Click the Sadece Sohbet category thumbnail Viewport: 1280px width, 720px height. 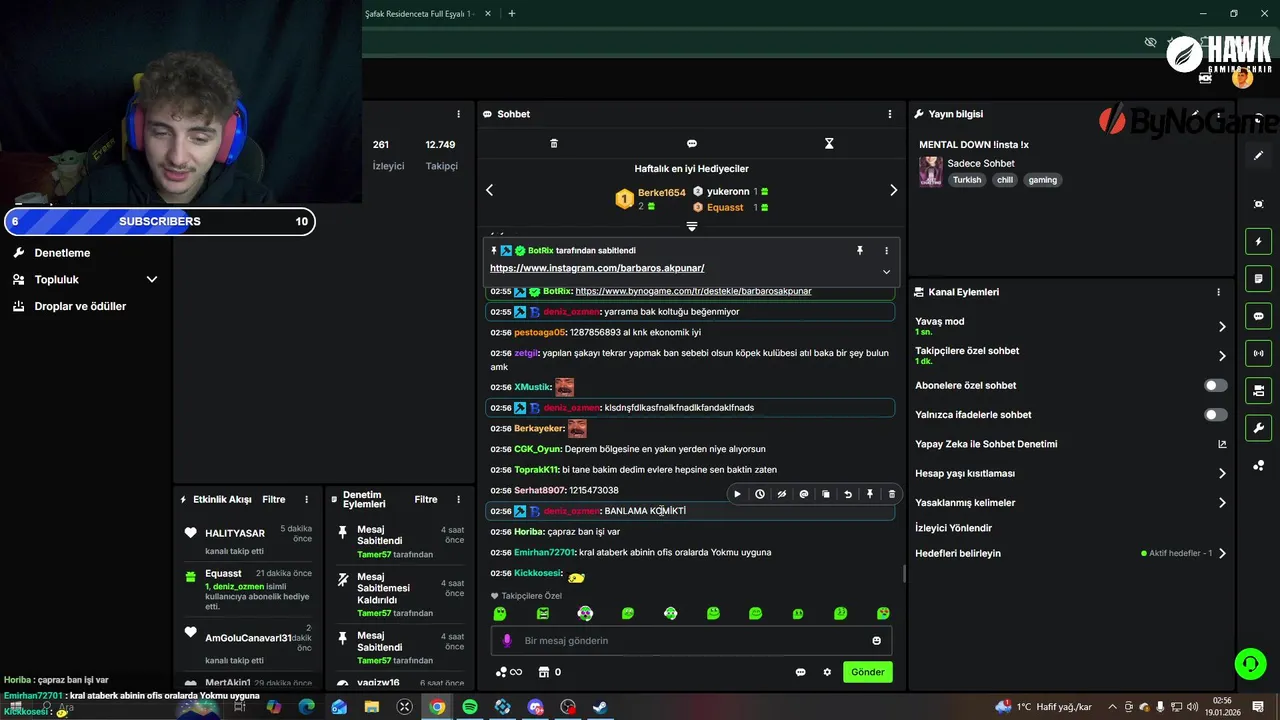pos(931,171)
